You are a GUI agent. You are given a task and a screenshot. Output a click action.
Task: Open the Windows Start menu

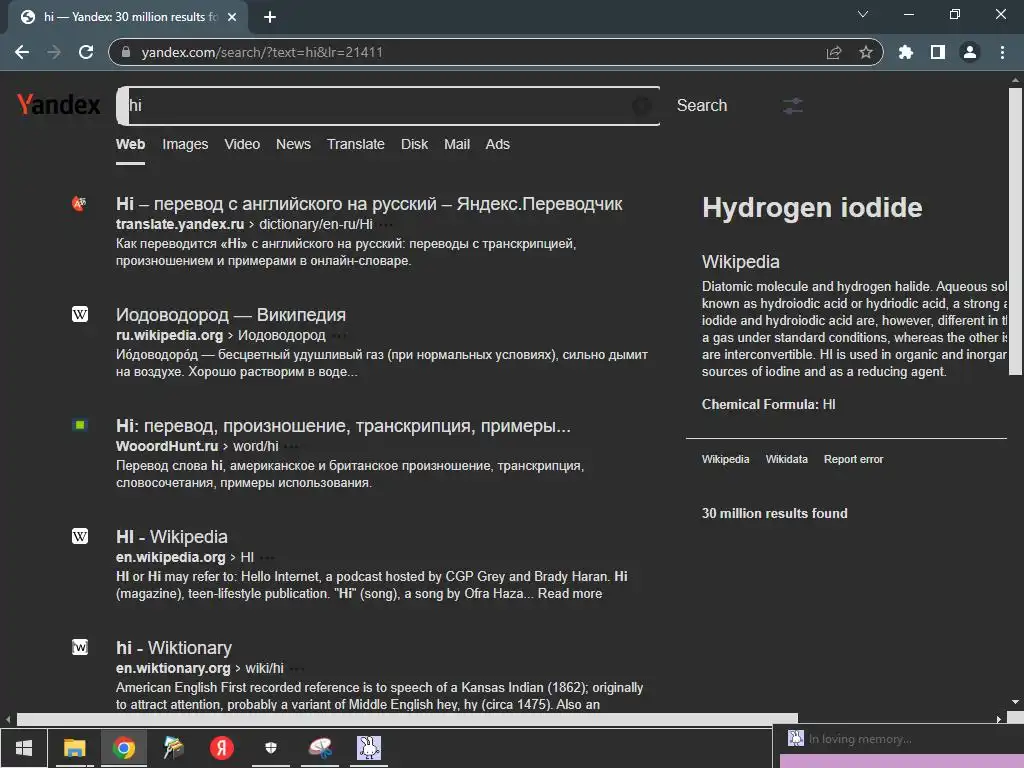click(x=24, y=748)
